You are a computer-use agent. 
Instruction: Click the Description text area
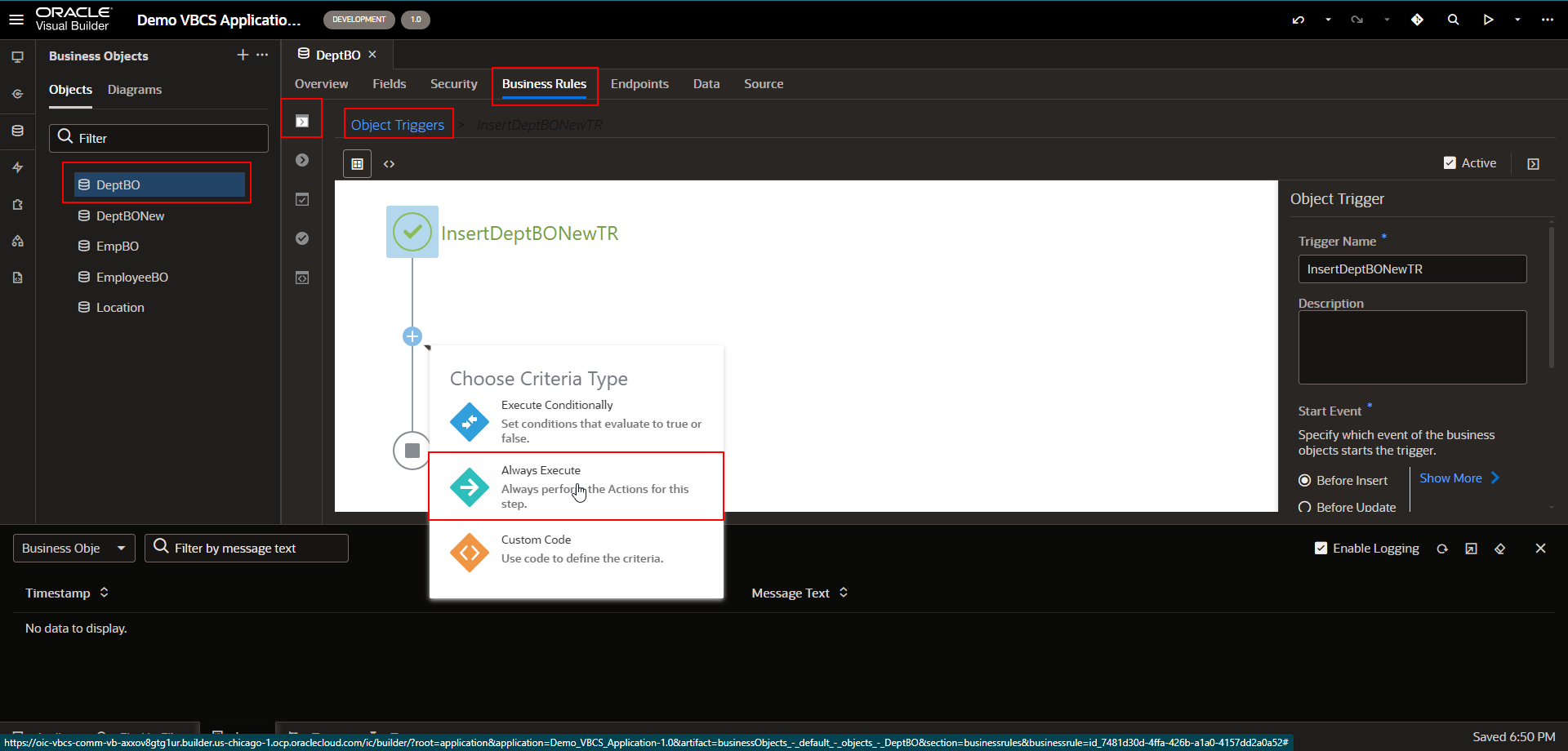click(1412, 347)
